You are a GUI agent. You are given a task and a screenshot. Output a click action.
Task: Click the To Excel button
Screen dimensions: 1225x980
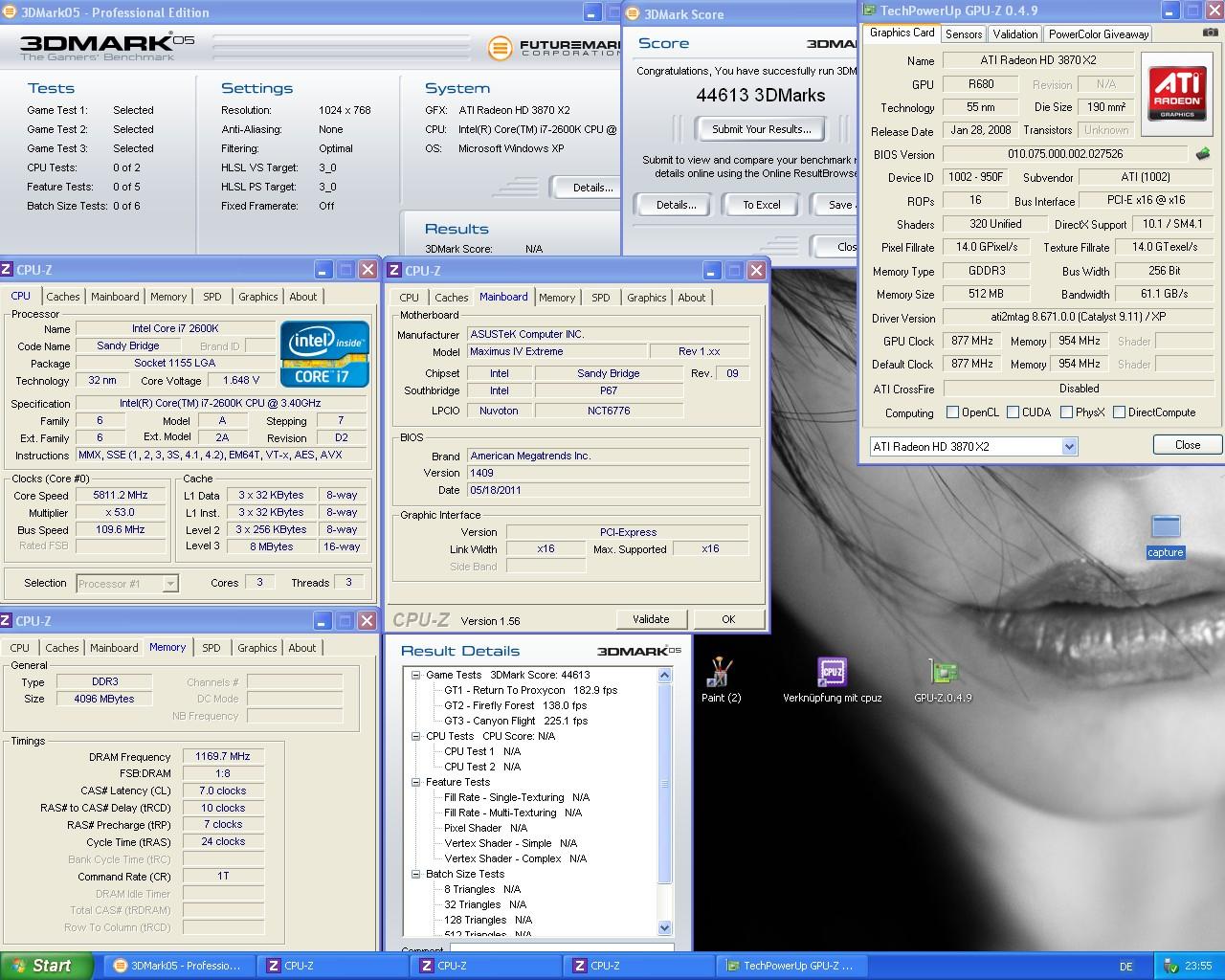[762, 205]
